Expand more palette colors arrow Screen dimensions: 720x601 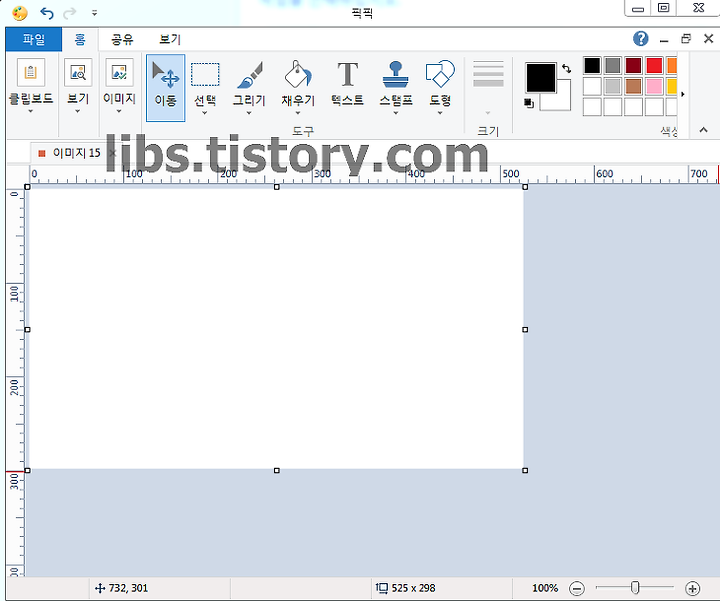pos(683,94)
